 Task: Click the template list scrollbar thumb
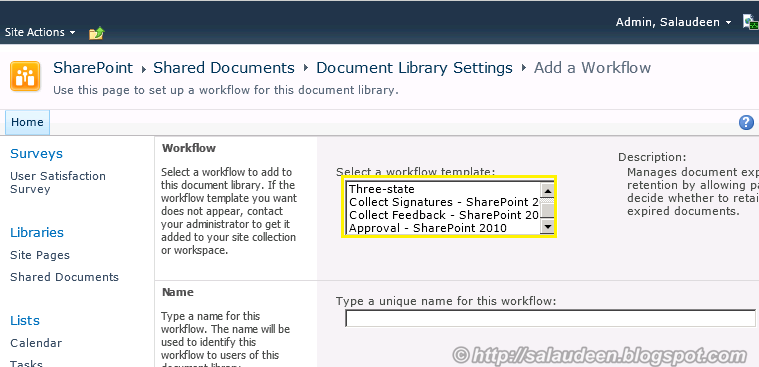point(547,210)
